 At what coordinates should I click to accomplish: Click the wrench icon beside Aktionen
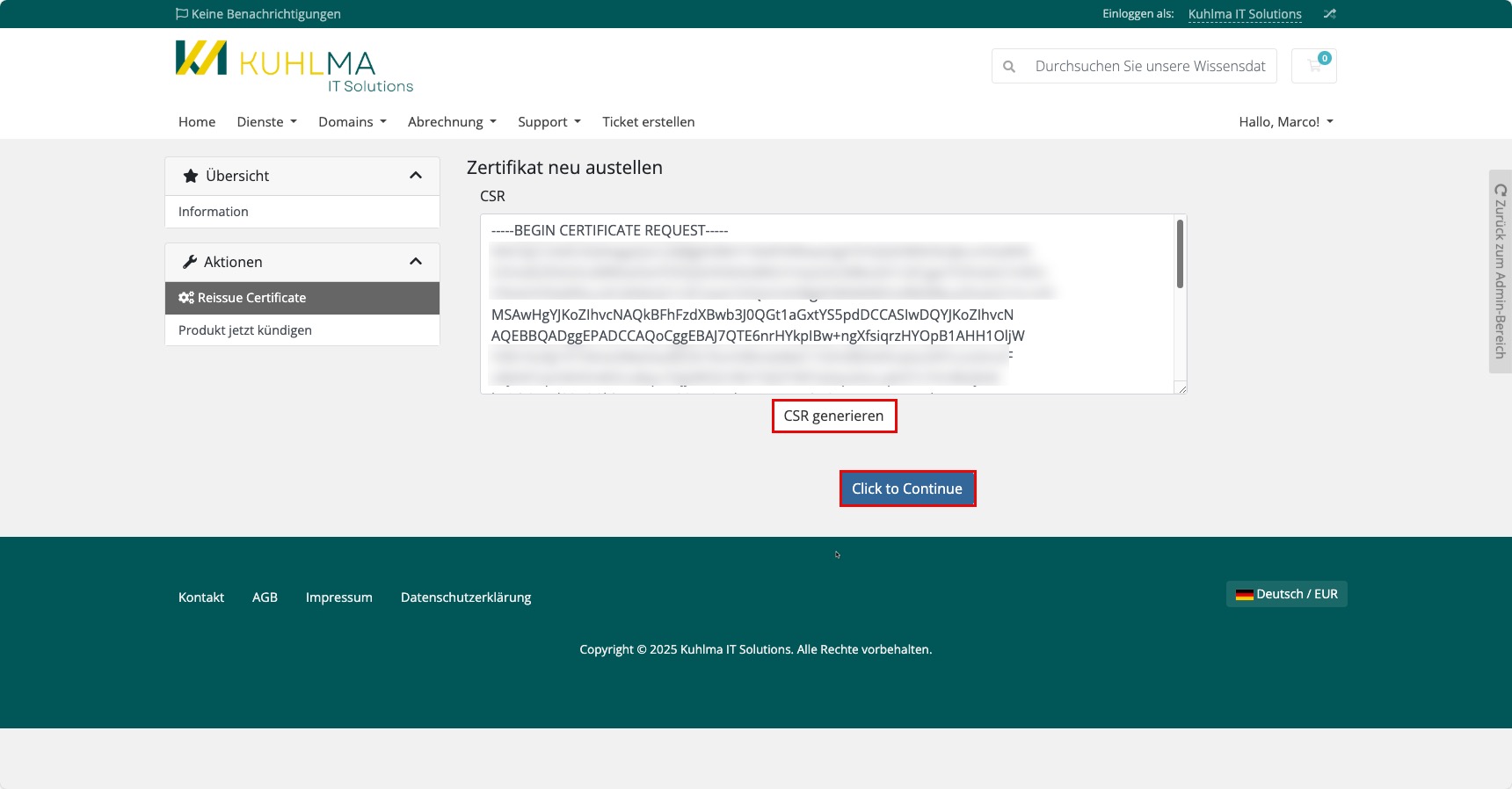click(x=189, y=262)
